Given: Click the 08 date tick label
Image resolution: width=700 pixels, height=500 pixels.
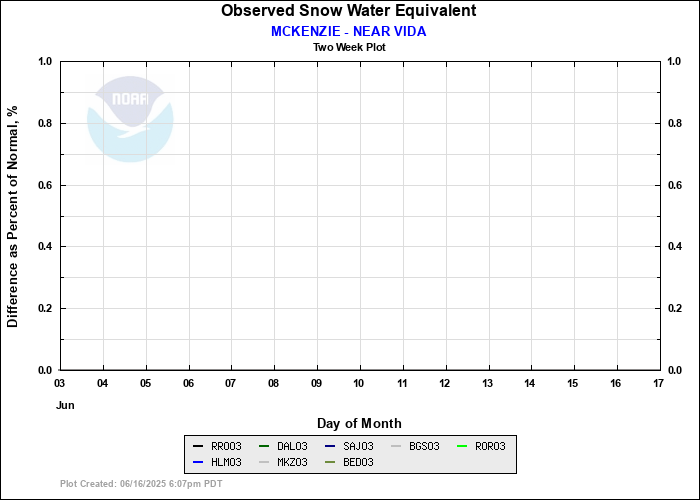Looking at the screenshot, I should click(273, 383).
